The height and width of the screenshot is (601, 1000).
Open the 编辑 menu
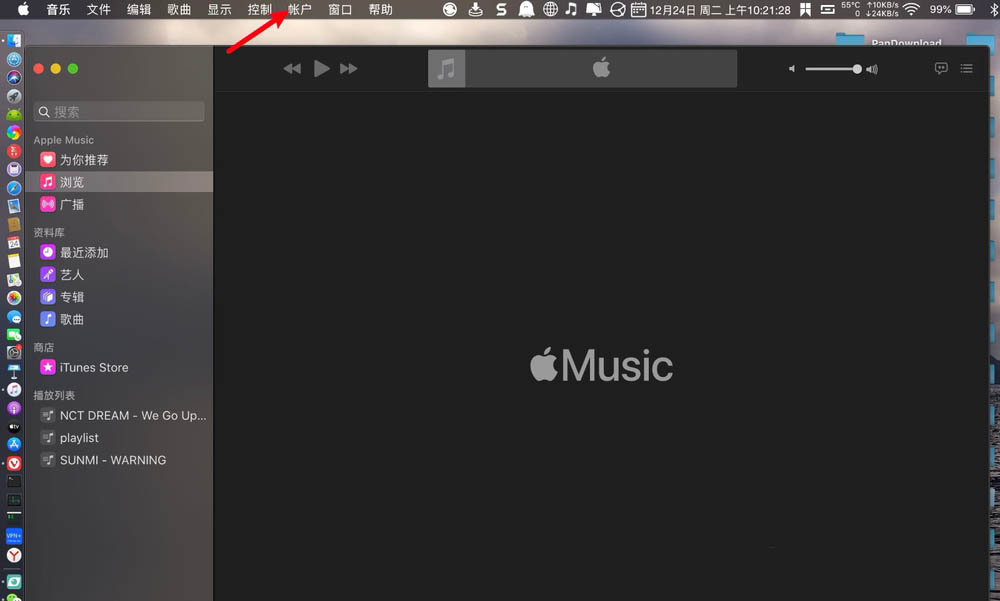click(x=138, y=10)
